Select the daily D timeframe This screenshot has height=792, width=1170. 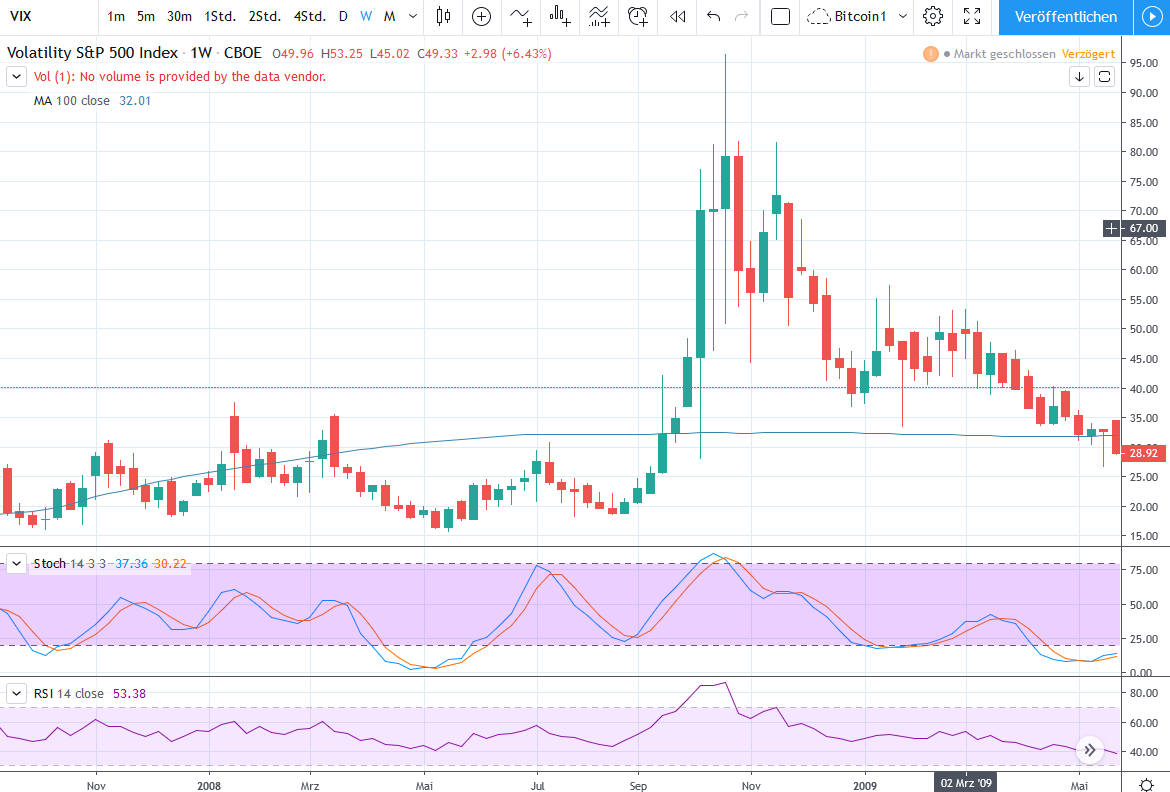[x=343, y=16]
